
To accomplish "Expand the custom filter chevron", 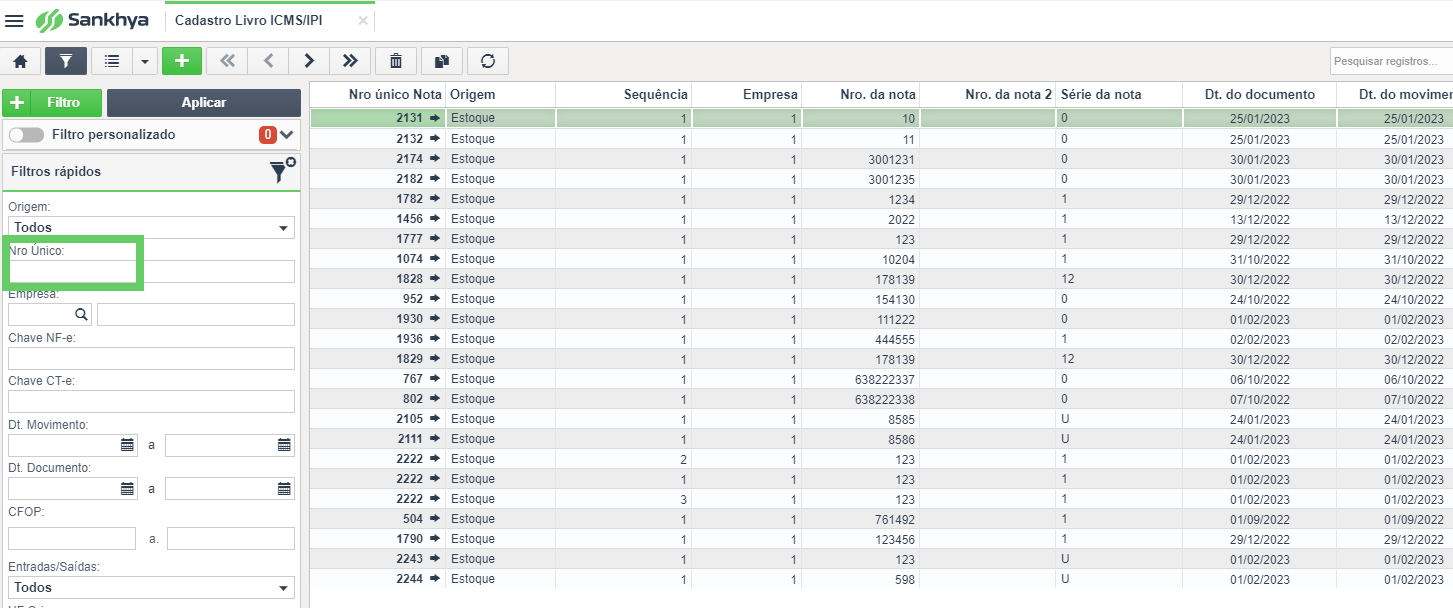I will pyautogui.click(x=288, y=135).
